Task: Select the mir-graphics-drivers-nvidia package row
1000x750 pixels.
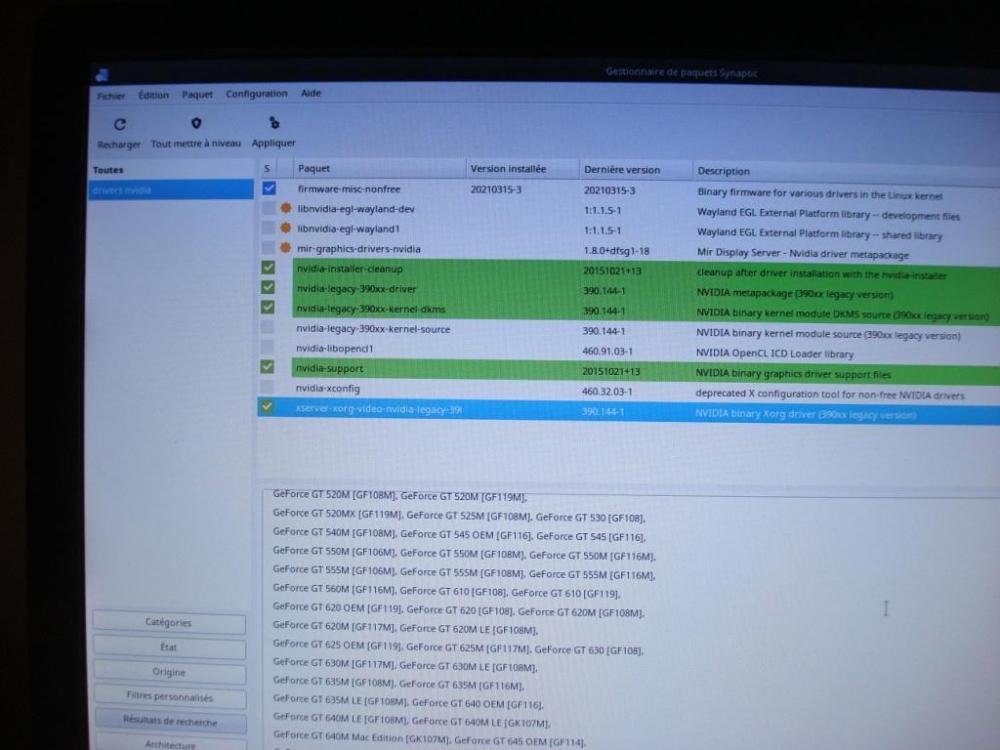Action: point(628,251)
